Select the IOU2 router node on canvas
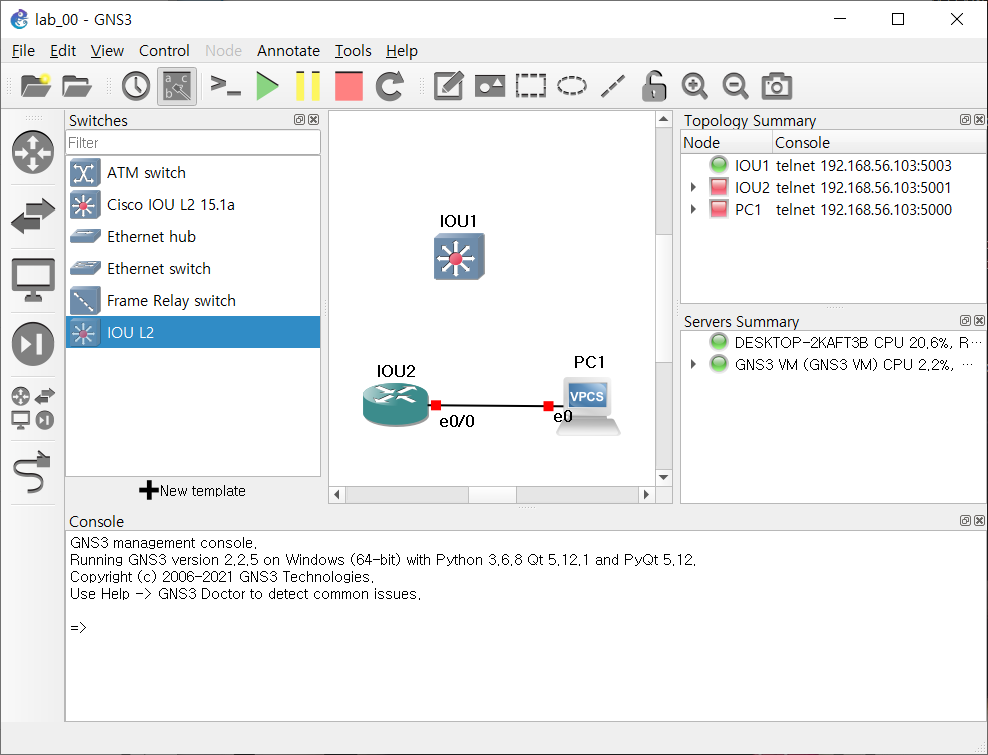Screen dimensions: 988x755 396,405
